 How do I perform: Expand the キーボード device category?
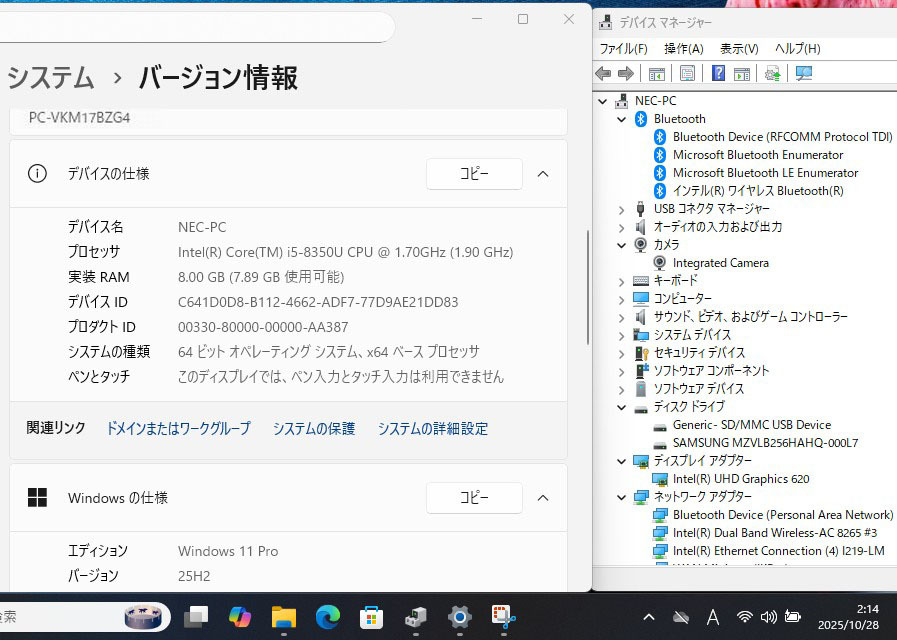[x=621, y=281]
